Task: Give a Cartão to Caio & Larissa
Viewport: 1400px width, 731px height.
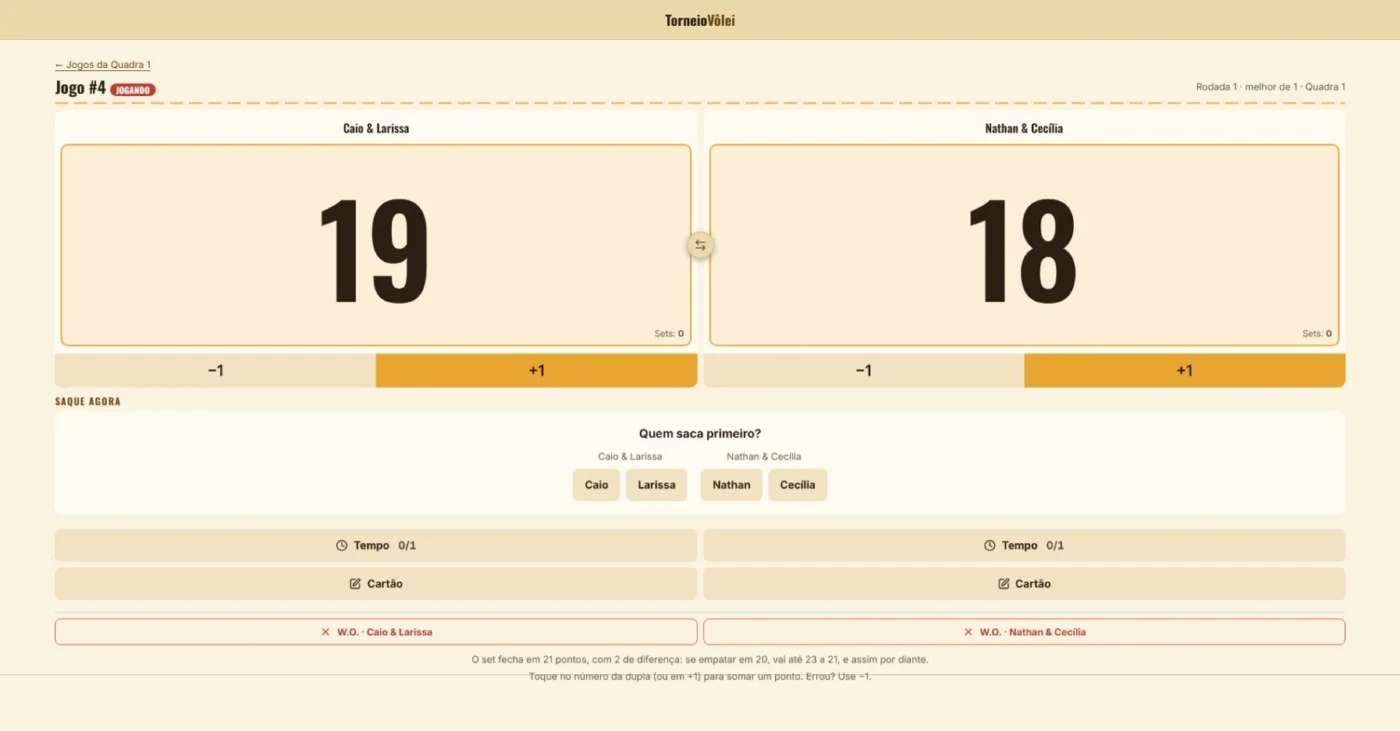Action: coord(376,584)
